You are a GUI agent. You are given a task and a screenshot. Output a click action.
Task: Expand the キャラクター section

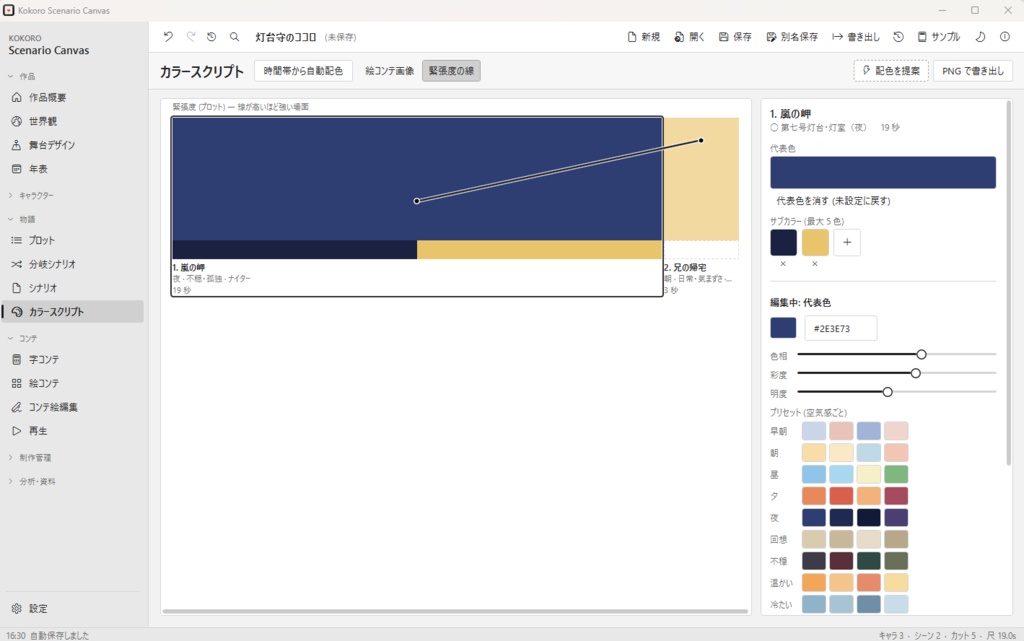click(x=30, y=195)
